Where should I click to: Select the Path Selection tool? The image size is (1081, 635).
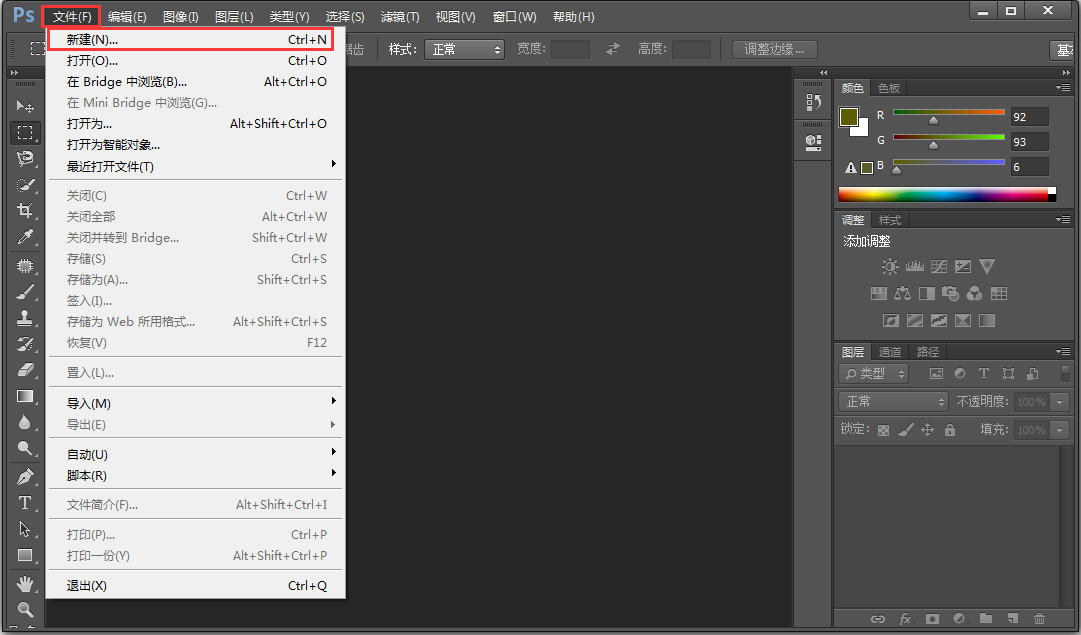coord(25,529)
